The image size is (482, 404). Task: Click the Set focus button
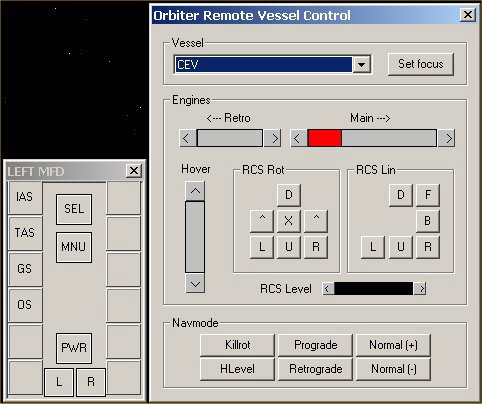point(421,64)
